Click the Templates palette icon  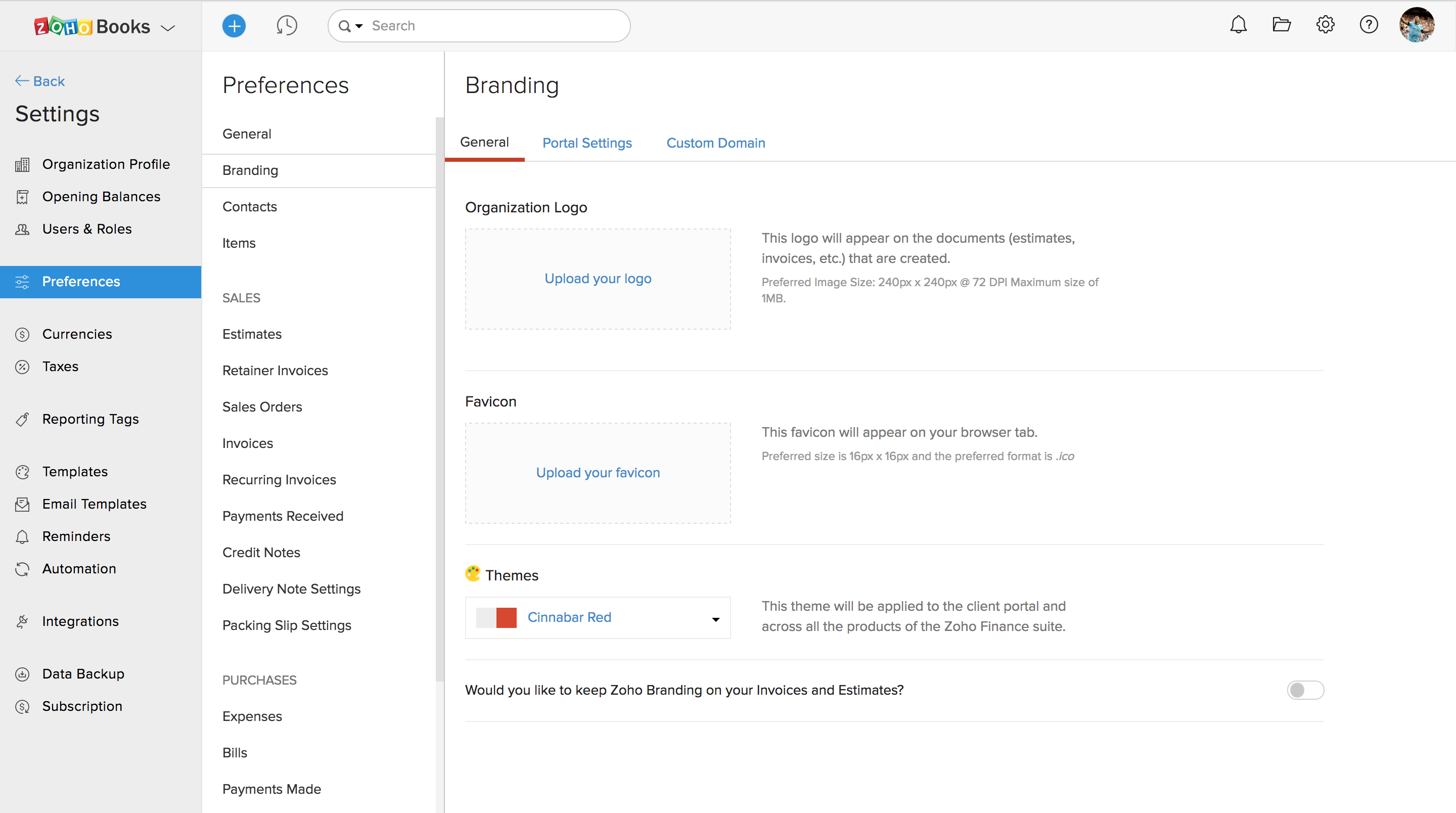pyautogui.click(x=22, y=472)
